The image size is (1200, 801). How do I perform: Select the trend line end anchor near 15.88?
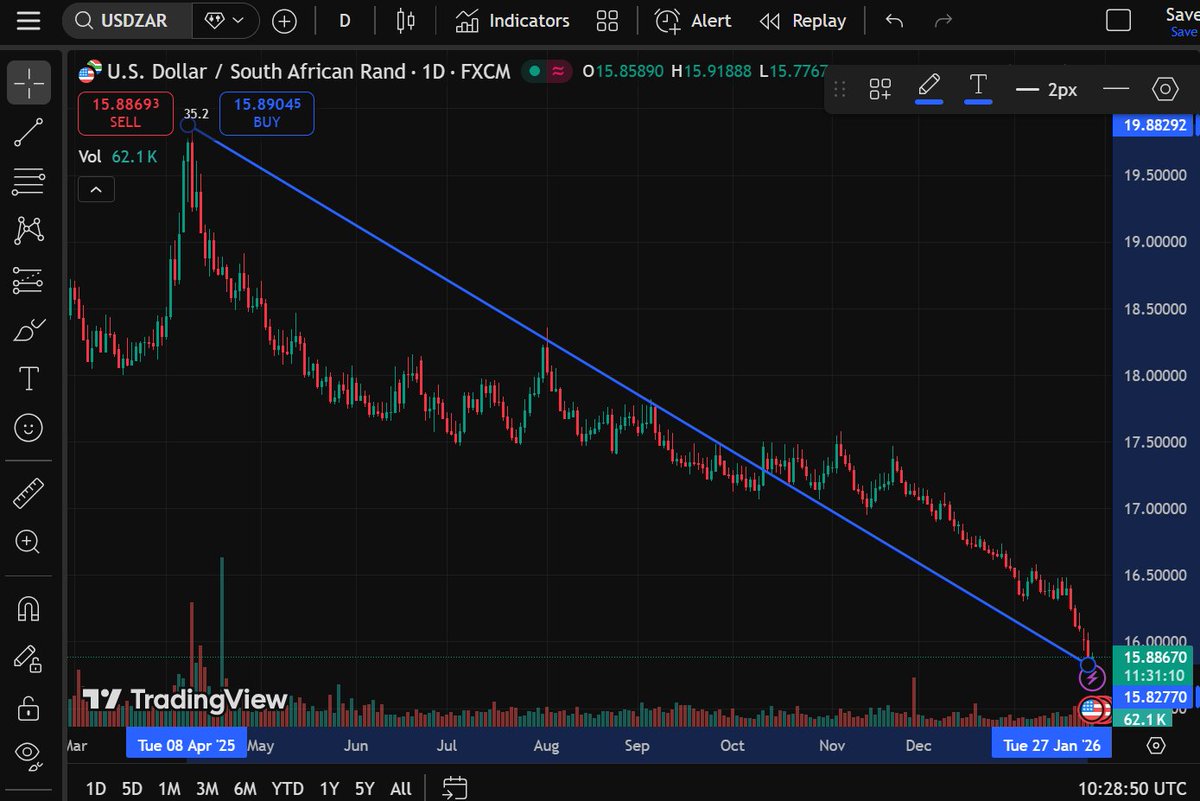tap(1088, 665)
